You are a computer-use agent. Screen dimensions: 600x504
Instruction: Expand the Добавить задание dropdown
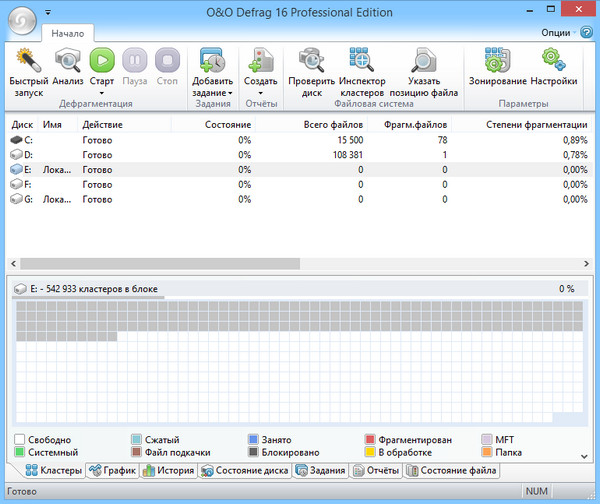(212, 93)
